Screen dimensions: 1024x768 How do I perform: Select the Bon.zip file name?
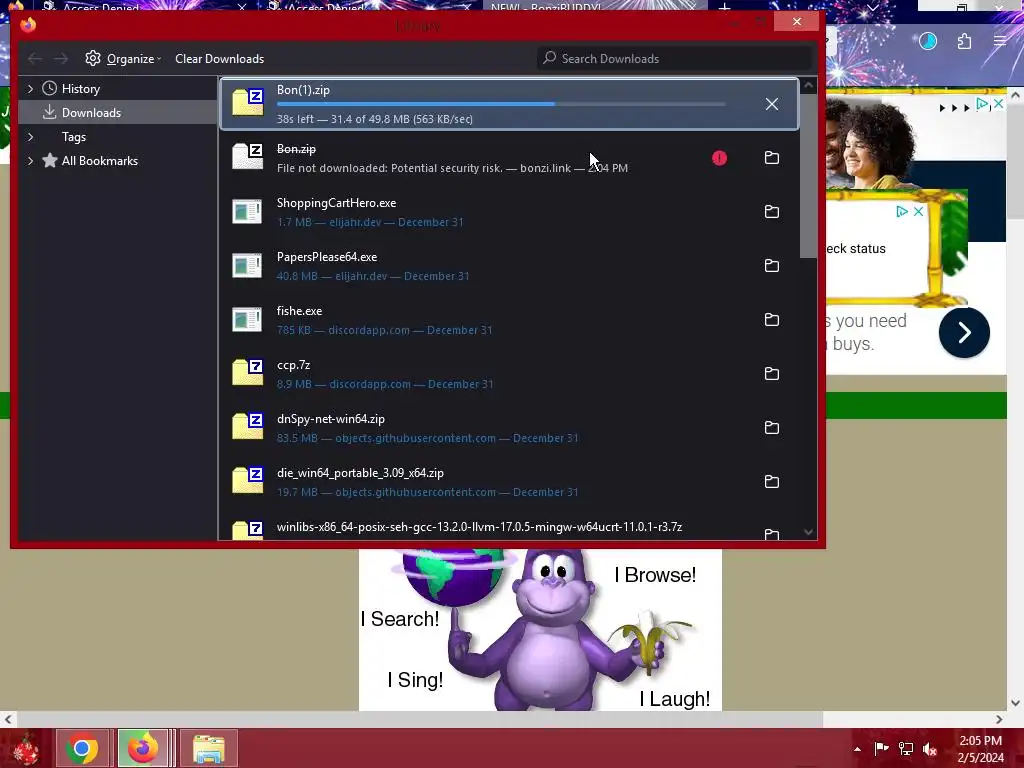[296, 149]
